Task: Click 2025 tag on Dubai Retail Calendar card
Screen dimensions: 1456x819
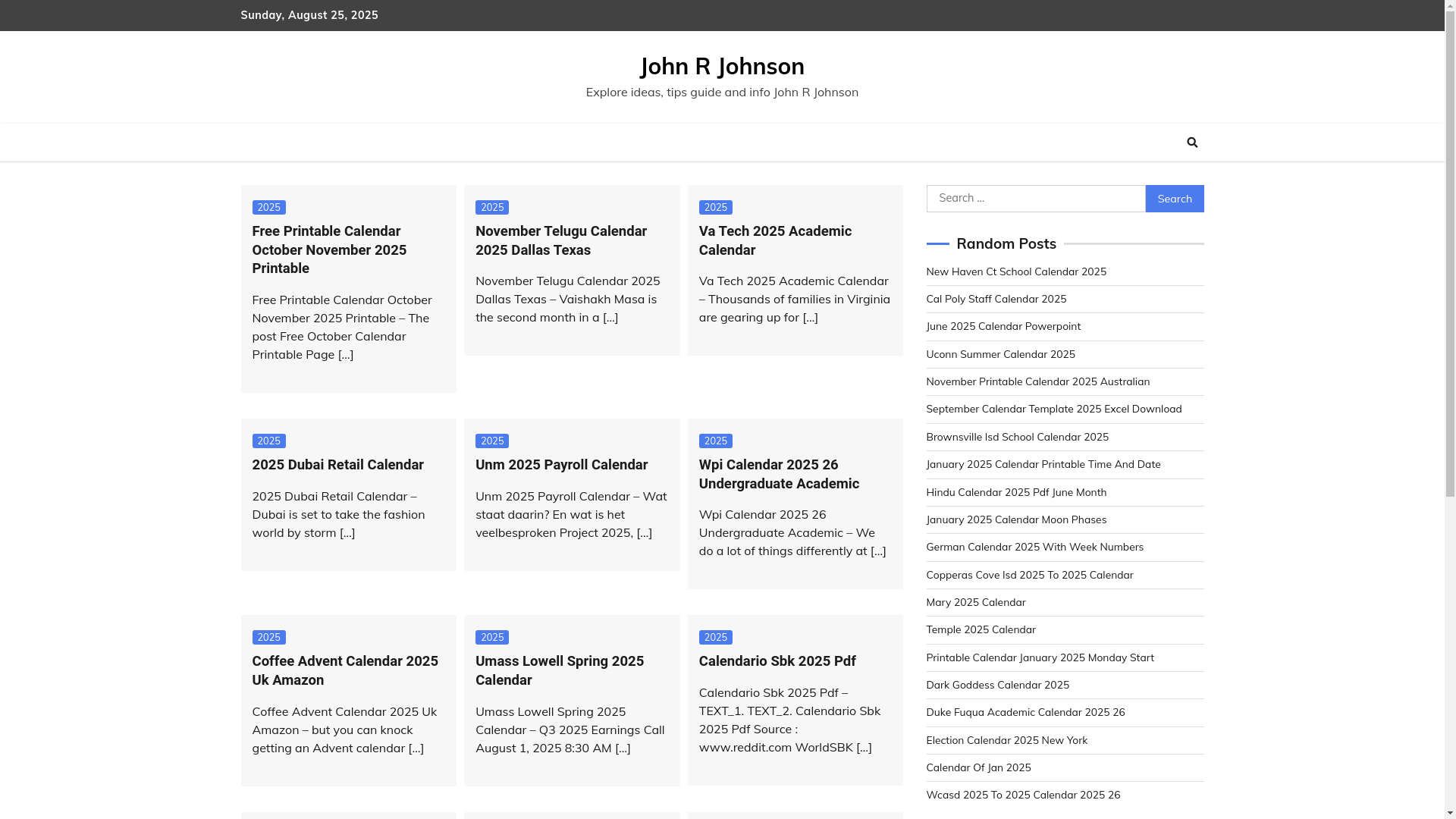Action: pyautogui.click(x=269, y=441)
